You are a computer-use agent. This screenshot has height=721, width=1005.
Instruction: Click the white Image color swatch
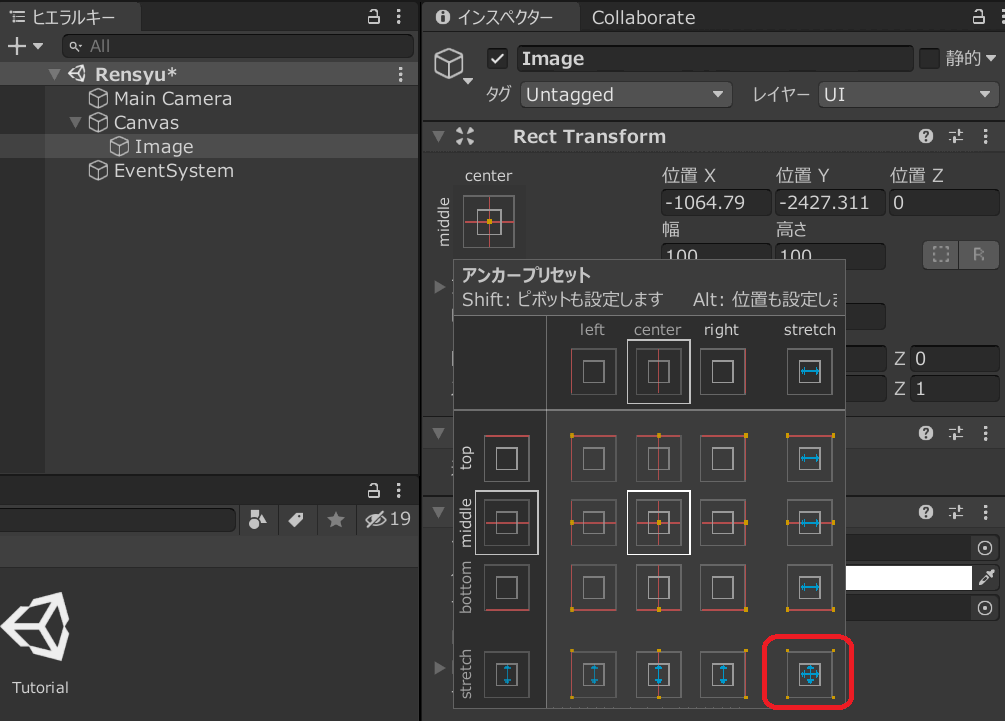click(907, 578)
